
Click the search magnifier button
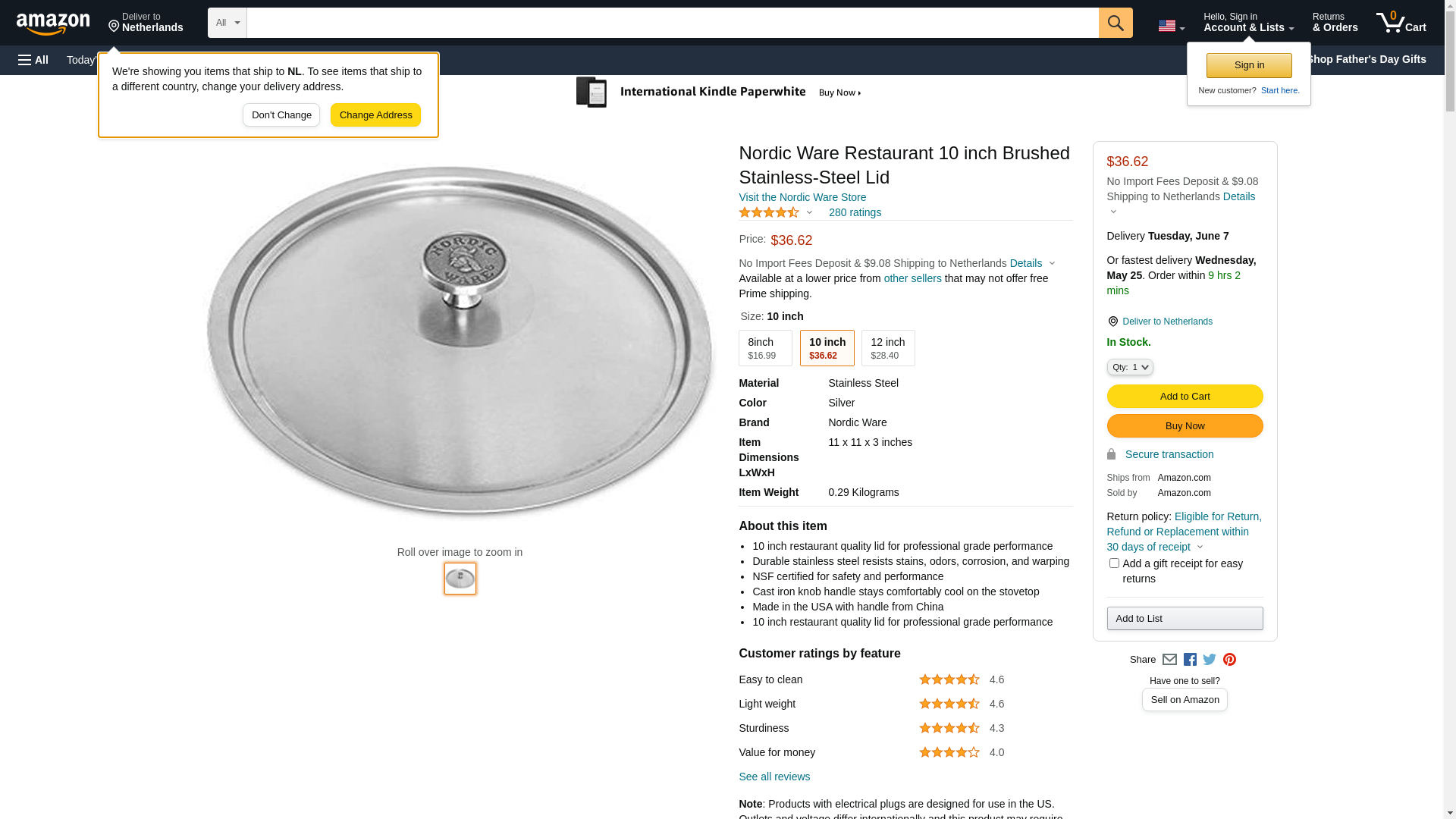click(1115, 23)
